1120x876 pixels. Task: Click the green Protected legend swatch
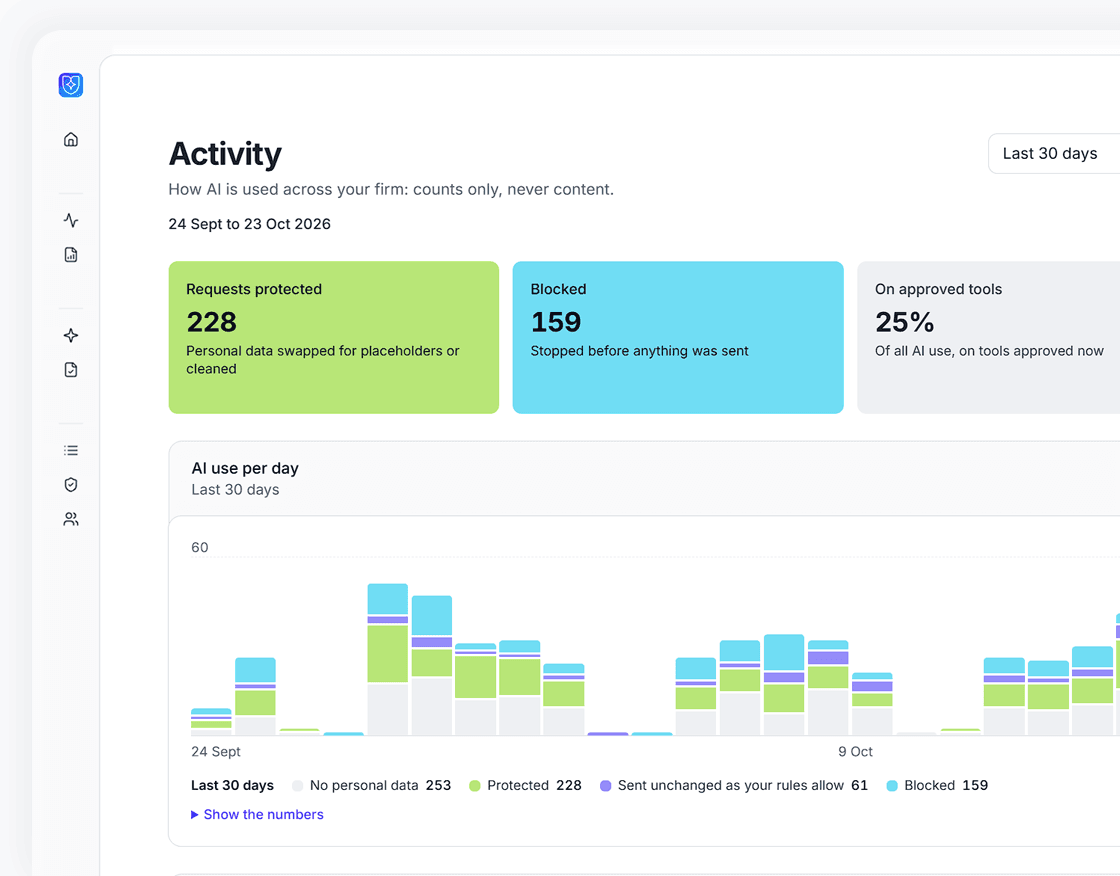click(x=475, y=786)
